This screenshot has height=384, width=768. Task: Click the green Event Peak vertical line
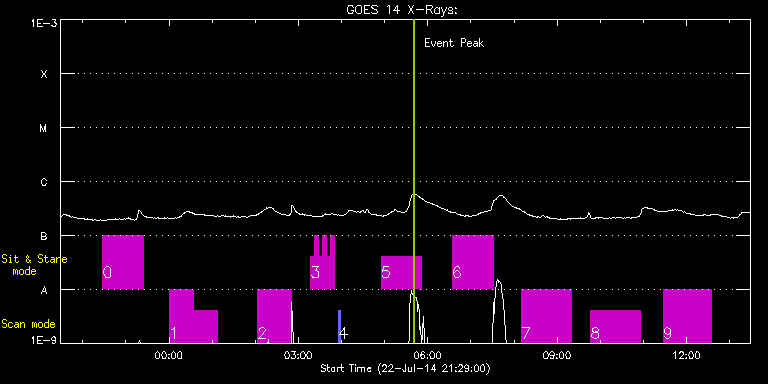point(414,181)
